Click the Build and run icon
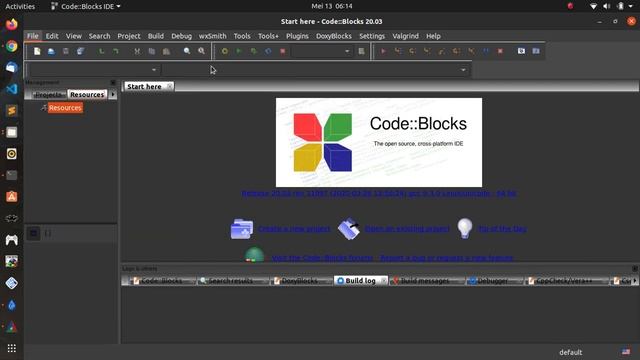The width and height of the screenshot is (640, 360). coord(253,51)
